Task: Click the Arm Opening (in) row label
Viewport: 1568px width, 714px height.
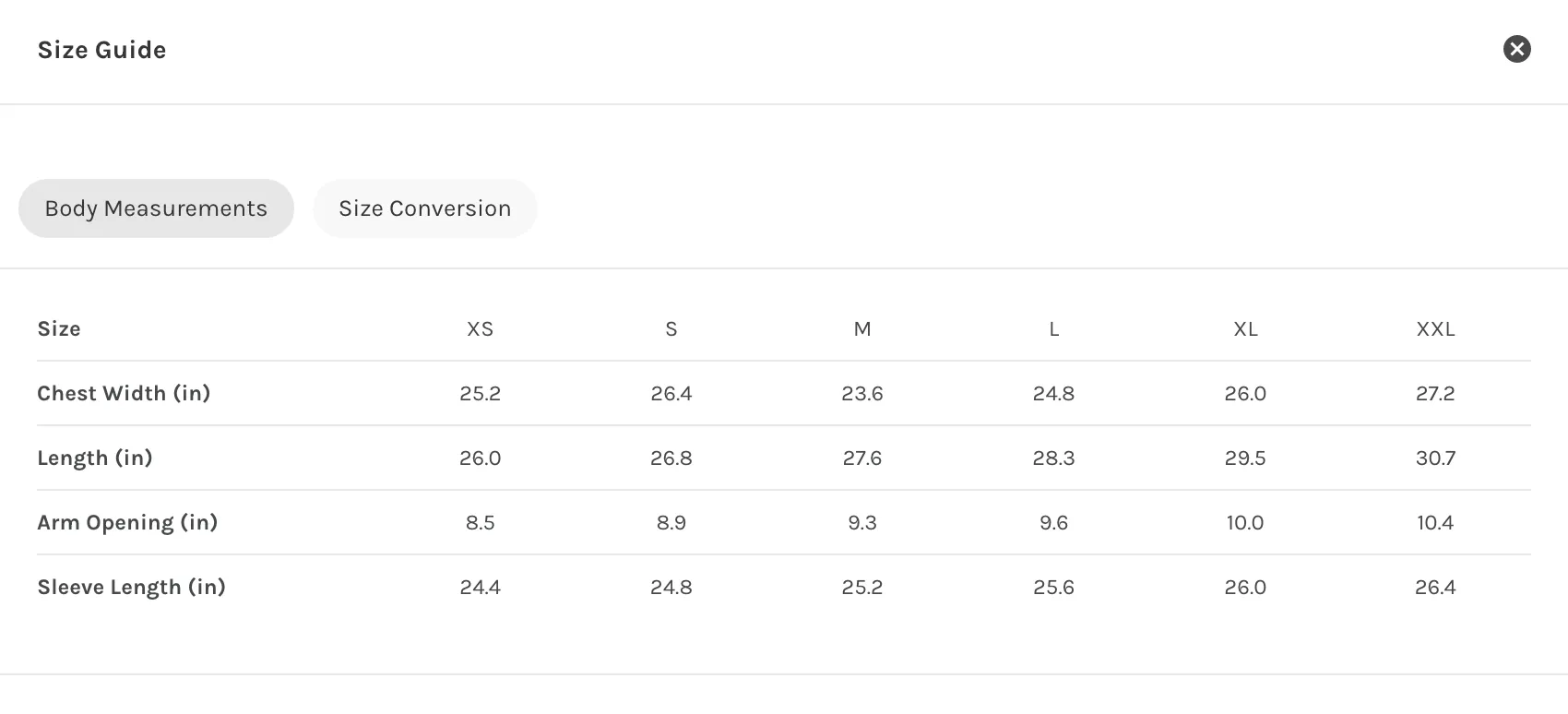Action: (x=127, y=523)
